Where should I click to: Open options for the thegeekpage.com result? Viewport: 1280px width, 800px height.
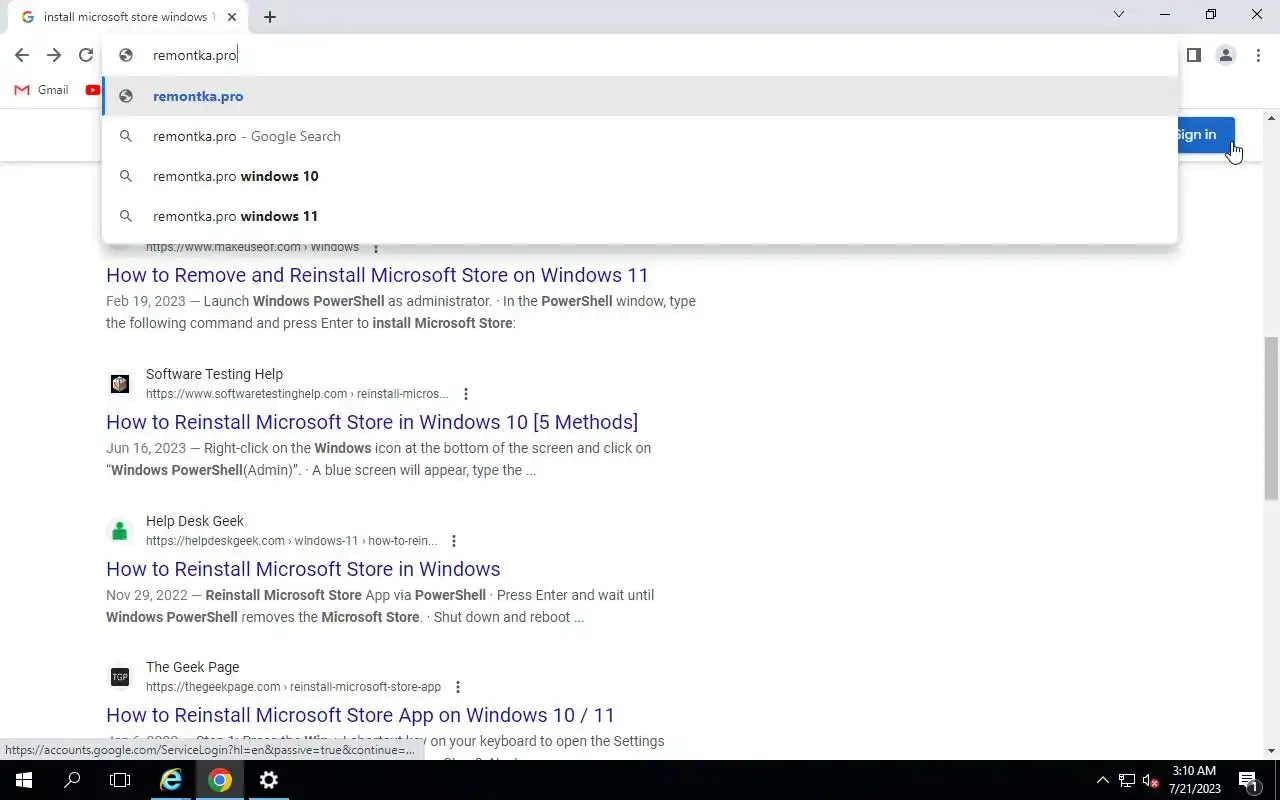(x=457, y=687)
